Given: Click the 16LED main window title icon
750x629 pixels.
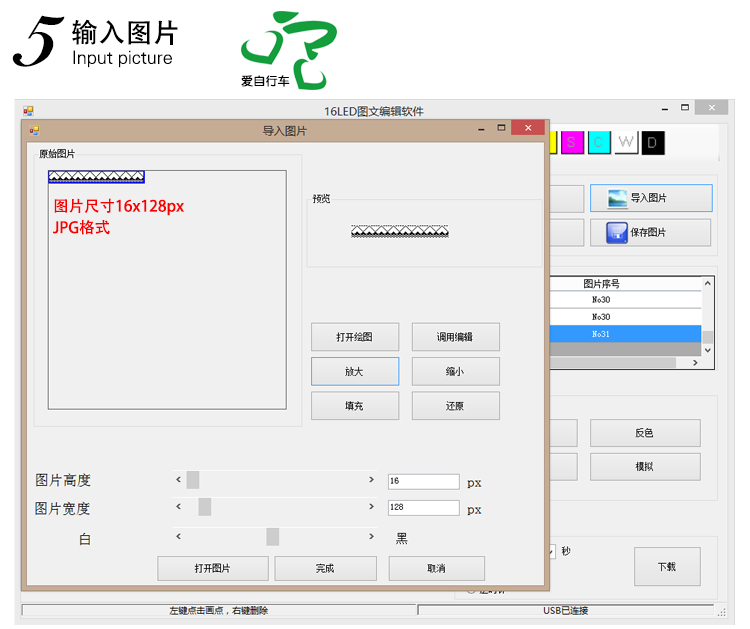Looking at the screenshot, I should [28, 111].
